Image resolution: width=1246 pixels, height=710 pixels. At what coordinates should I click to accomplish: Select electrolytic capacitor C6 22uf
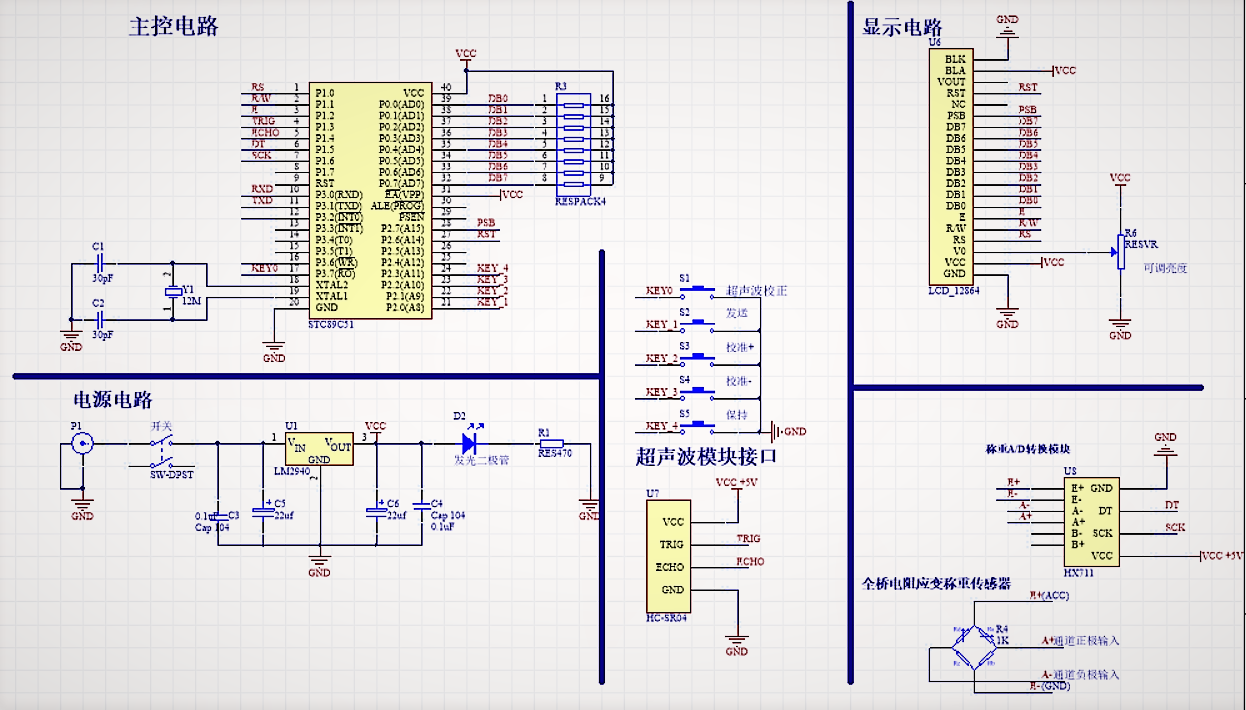(376, 511)
